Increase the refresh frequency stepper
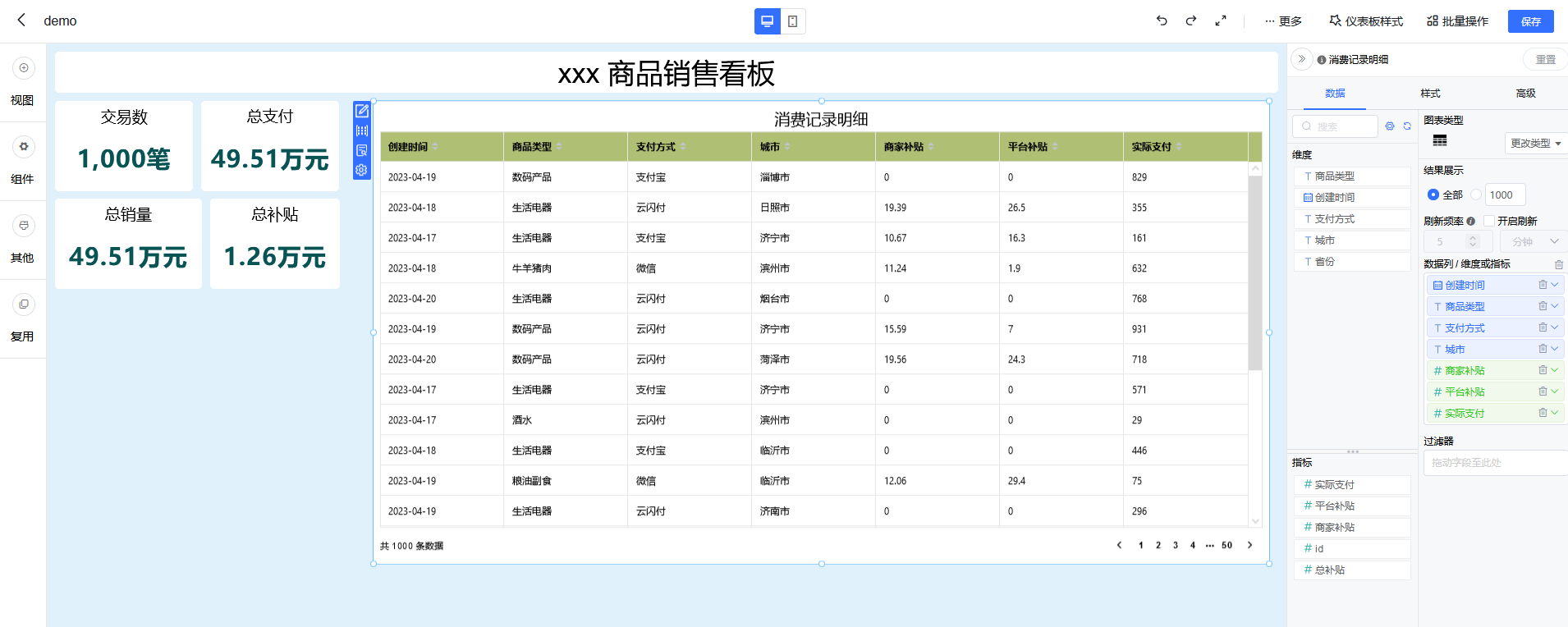Viewport: 1568px width, 627px height. (1473, 237)
